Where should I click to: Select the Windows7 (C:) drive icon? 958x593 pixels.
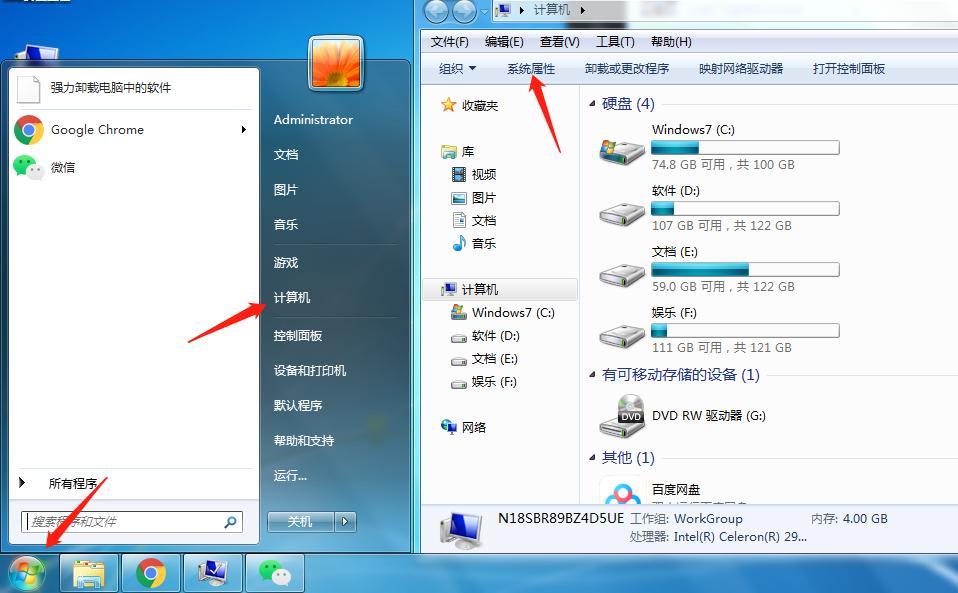point(618,147)
